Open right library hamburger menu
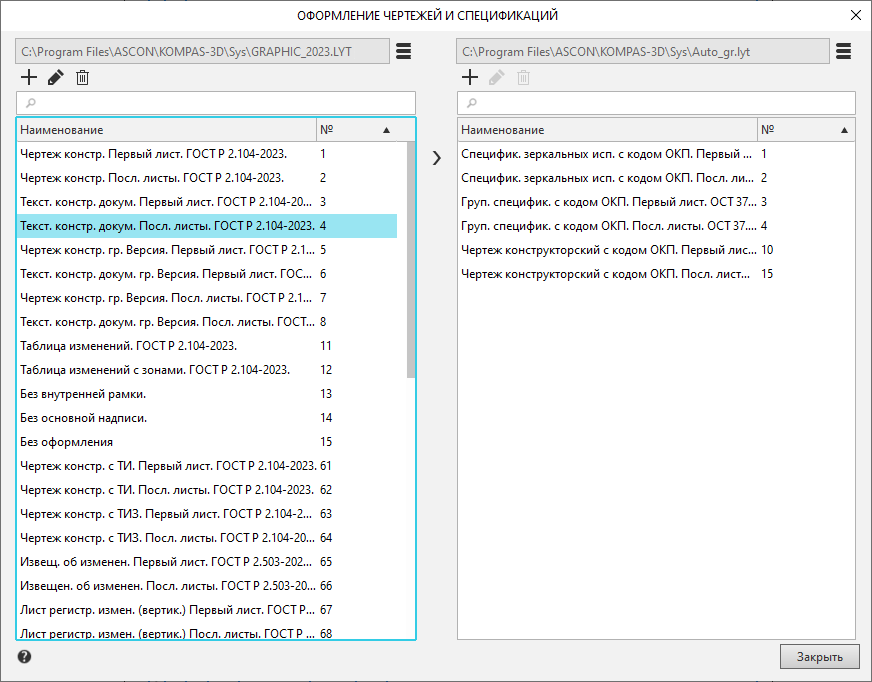 point(843,51)
